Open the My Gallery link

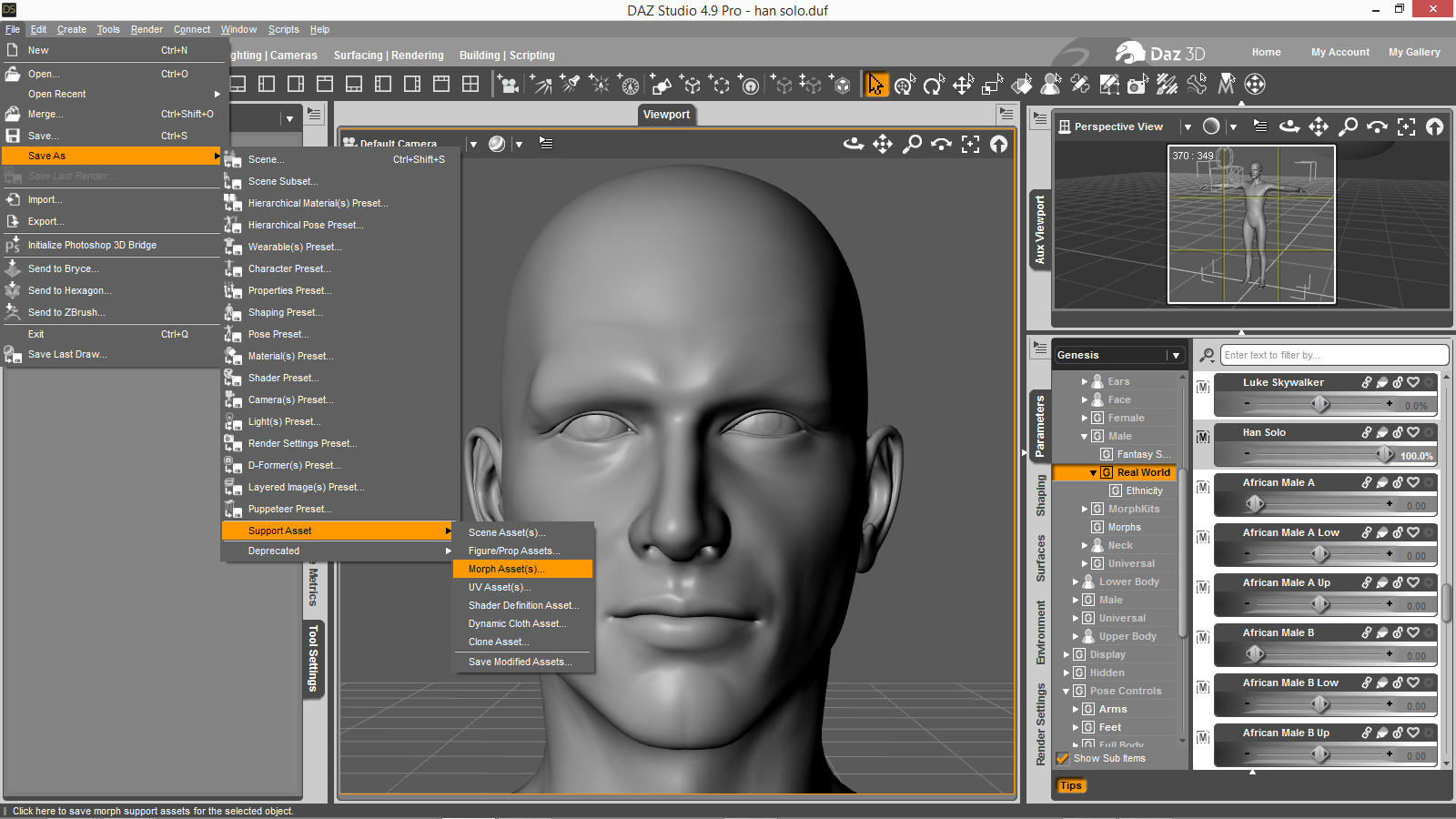(1414, 52)
